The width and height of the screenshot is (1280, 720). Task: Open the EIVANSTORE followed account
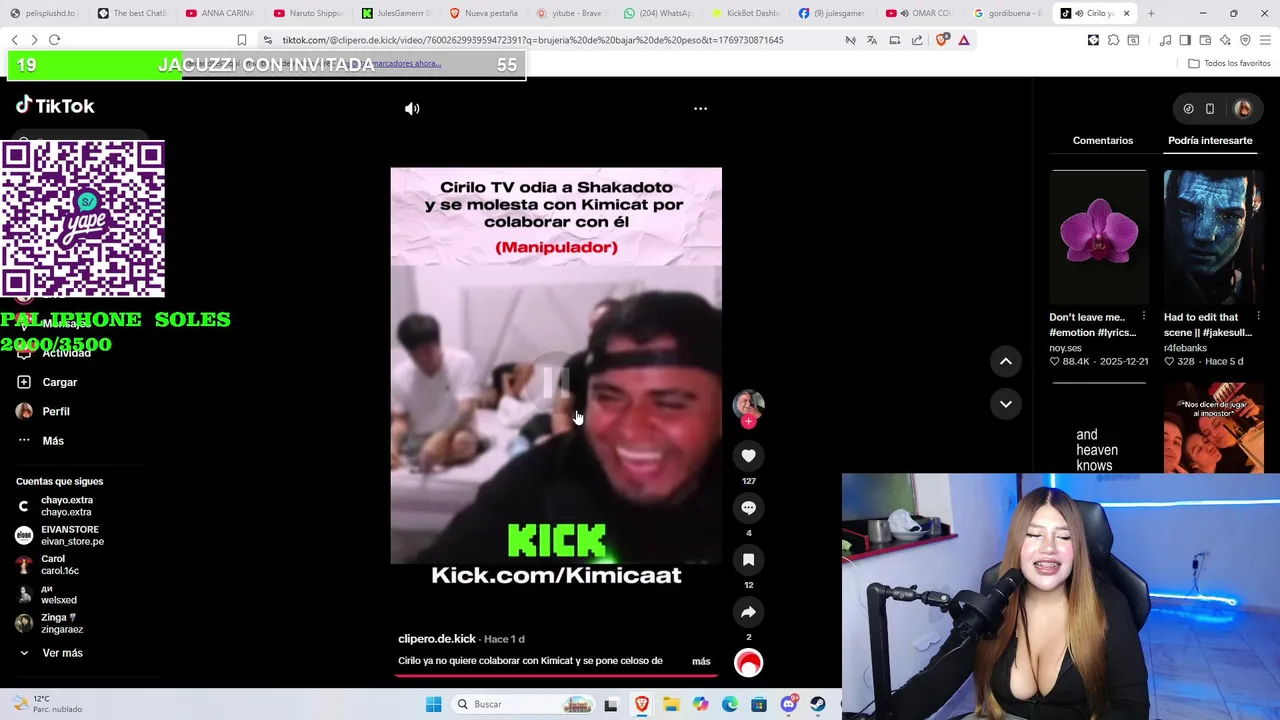pyautogui.click(x=60, y=535)
